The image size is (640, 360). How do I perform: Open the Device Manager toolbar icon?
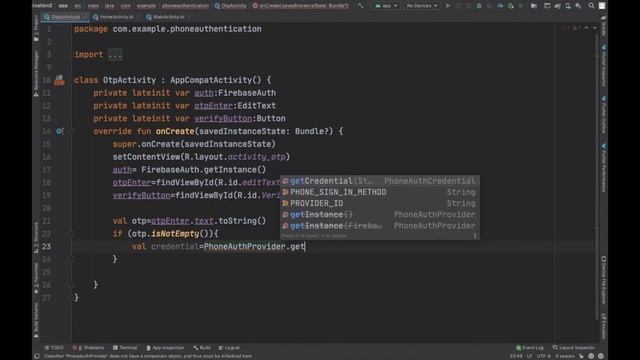[568, 6]
